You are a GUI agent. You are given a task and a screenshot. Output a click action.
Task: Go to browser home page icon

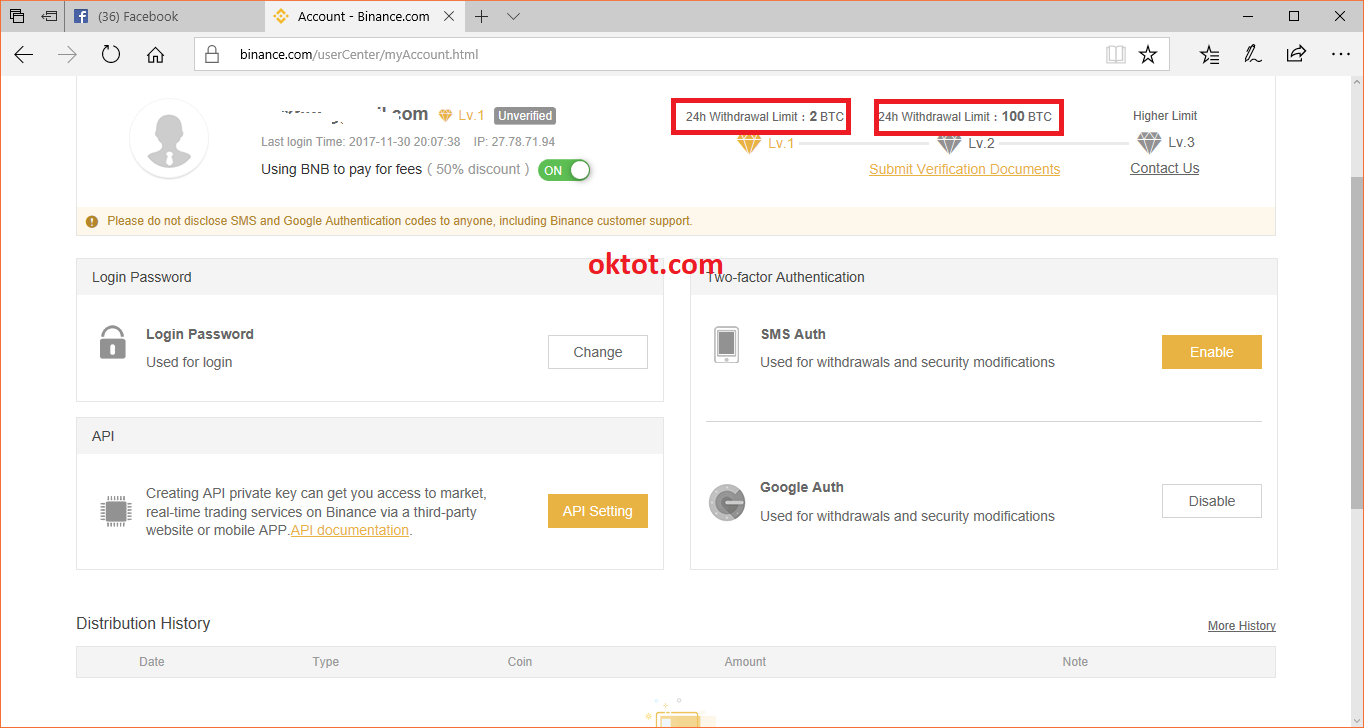155,55
